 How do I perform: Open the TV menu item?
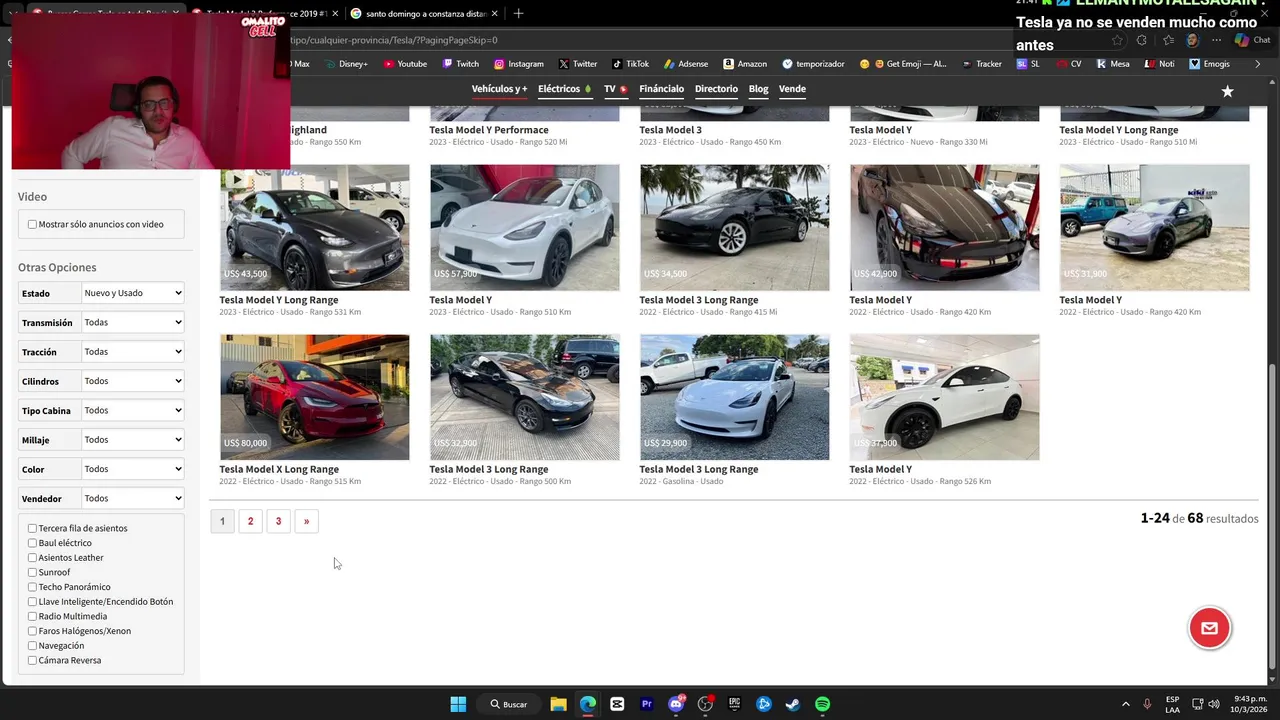615,89
